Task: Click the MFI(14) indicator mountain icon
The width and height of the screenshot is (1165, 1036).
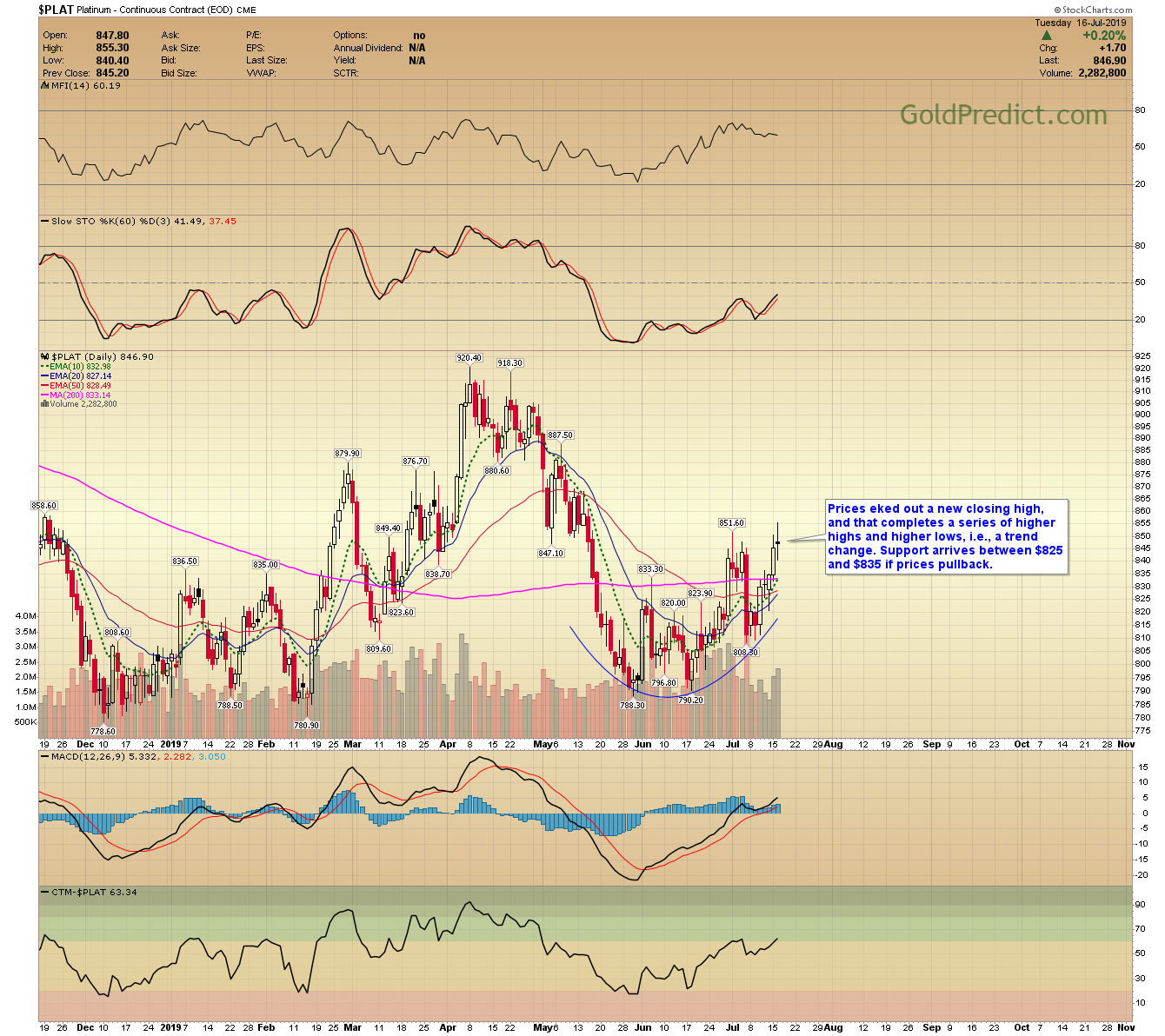Action: 45,86
